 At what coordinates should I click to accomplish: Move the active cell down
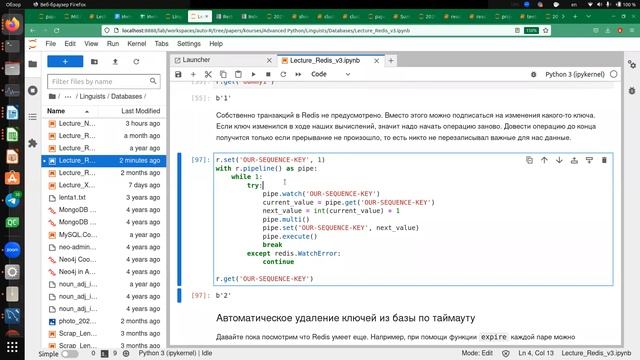[x=559, y=160]
